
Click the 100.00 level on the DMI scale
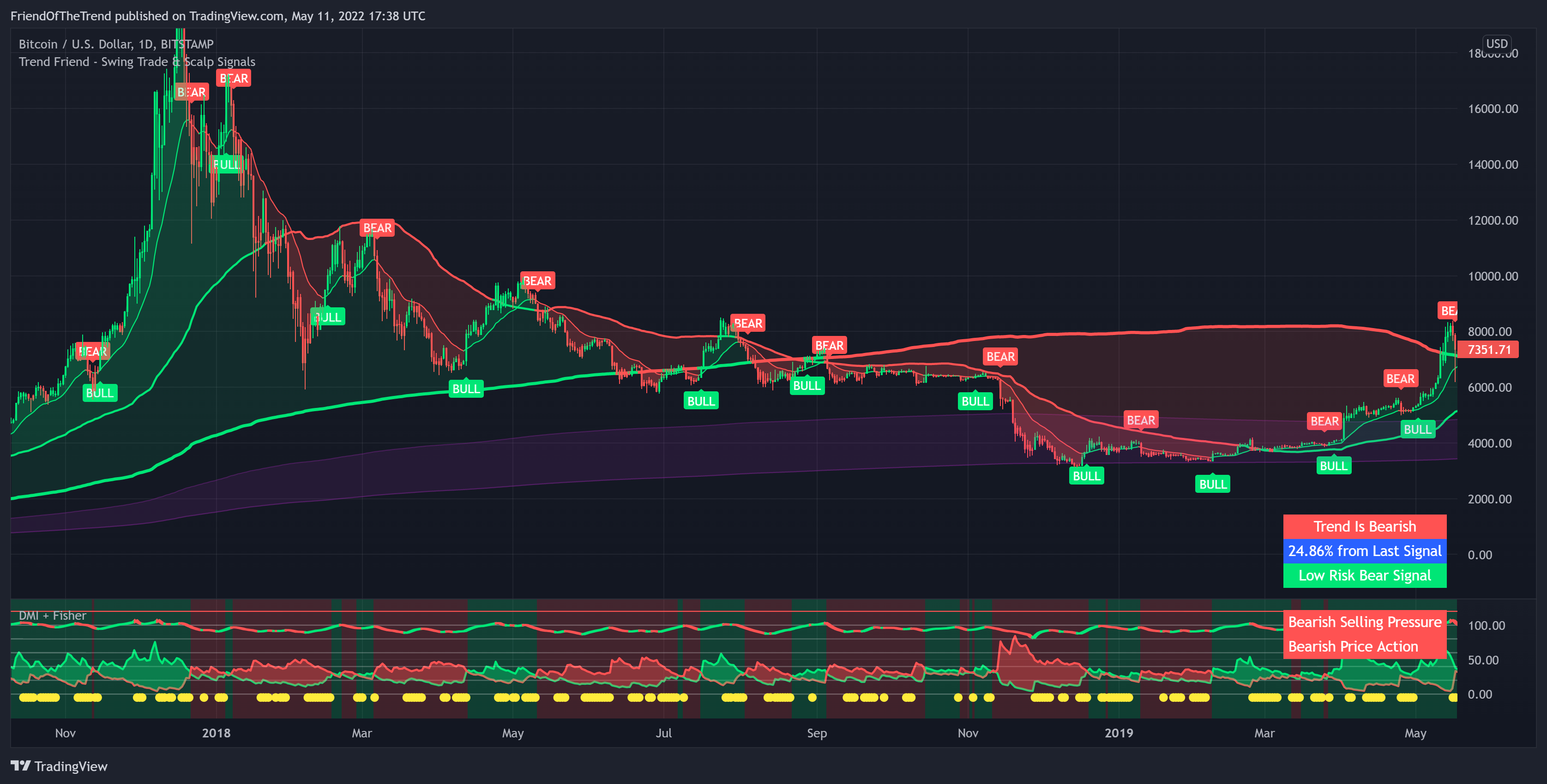click(1487, 626)
